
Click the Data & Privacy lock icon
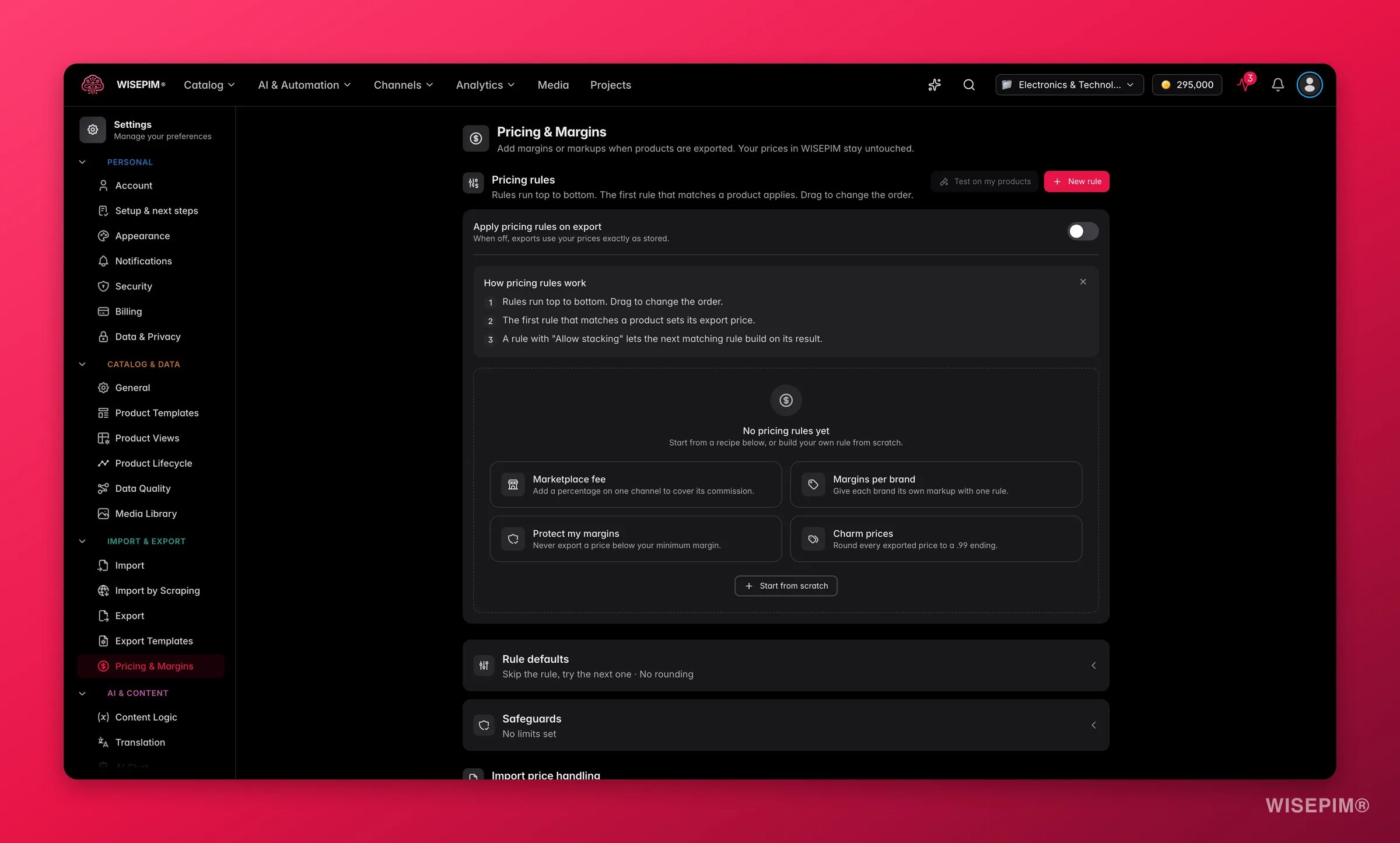click(103, 337)
